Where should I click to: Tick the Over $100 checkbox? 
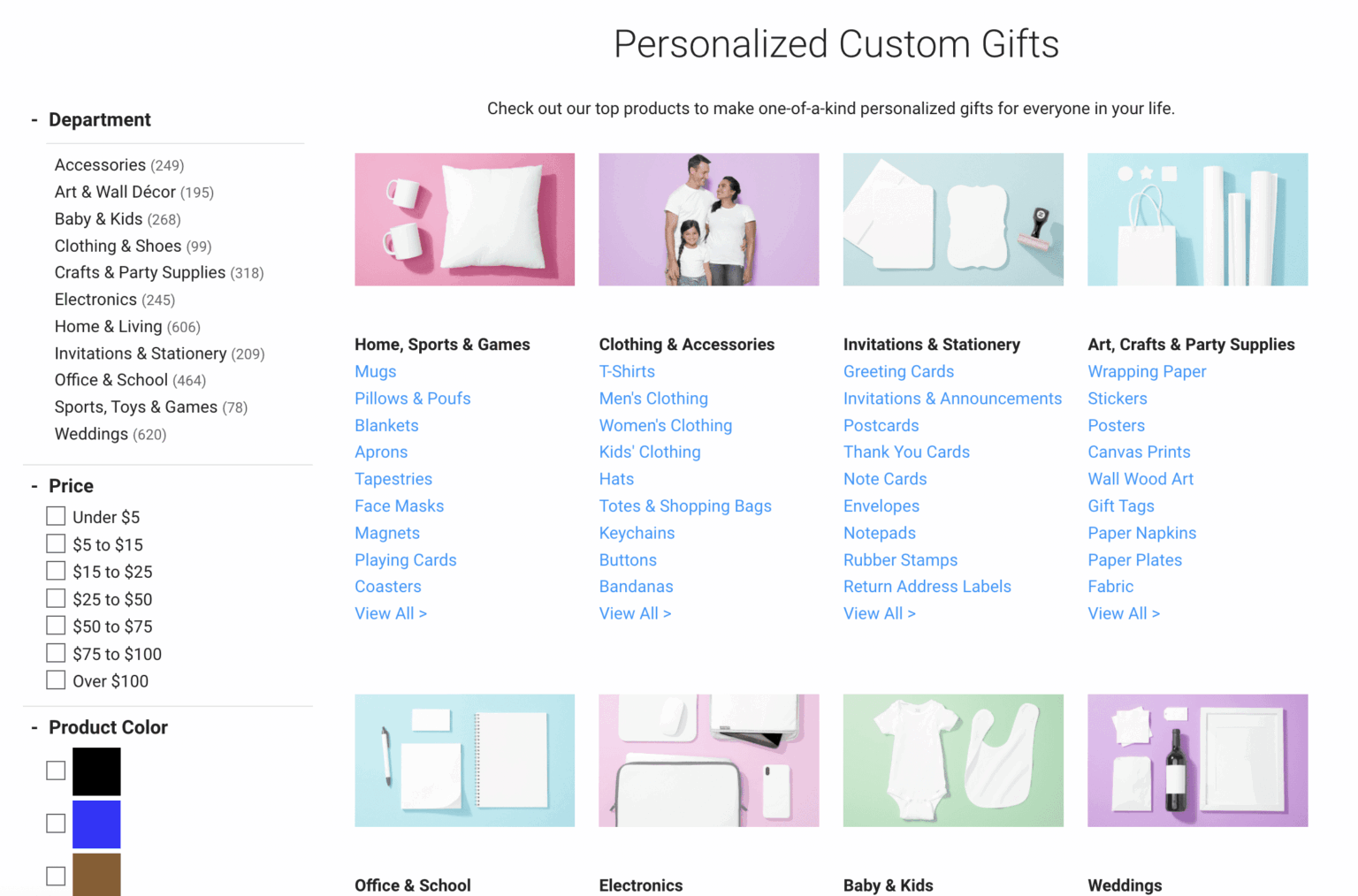(x=56, y=680)
